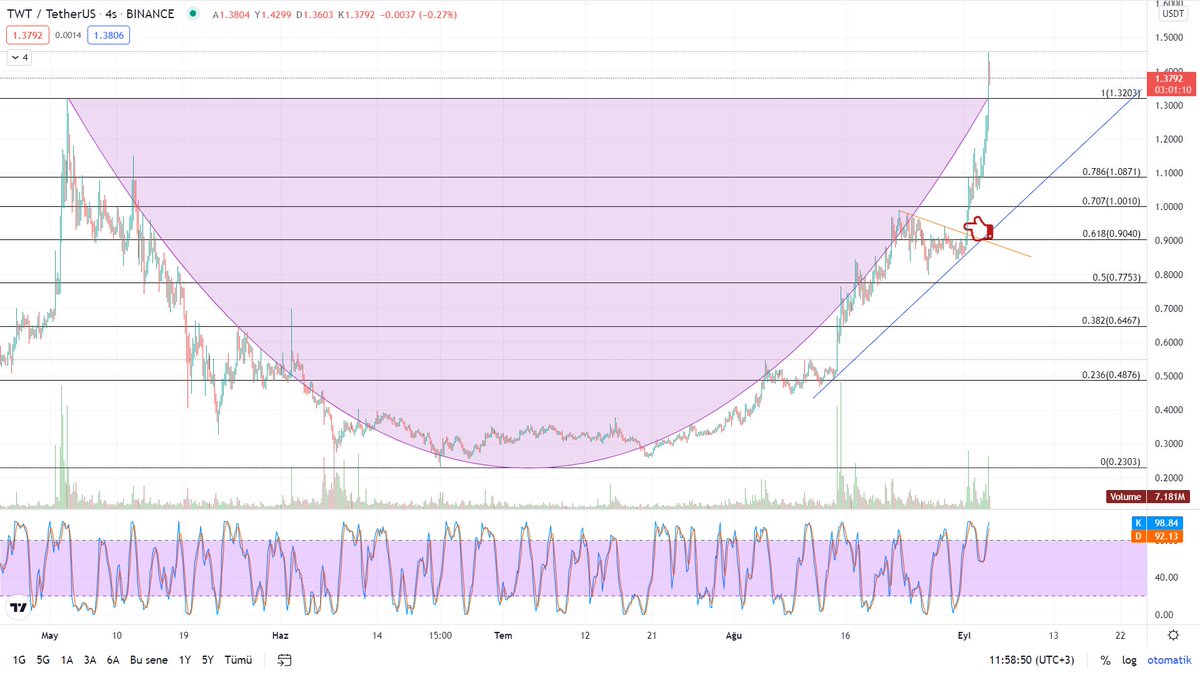Image resolution: width=1200 pixels, height=675 pixels.
Task: Click the Eyl label on time axis
Action: tap(964, 635)
